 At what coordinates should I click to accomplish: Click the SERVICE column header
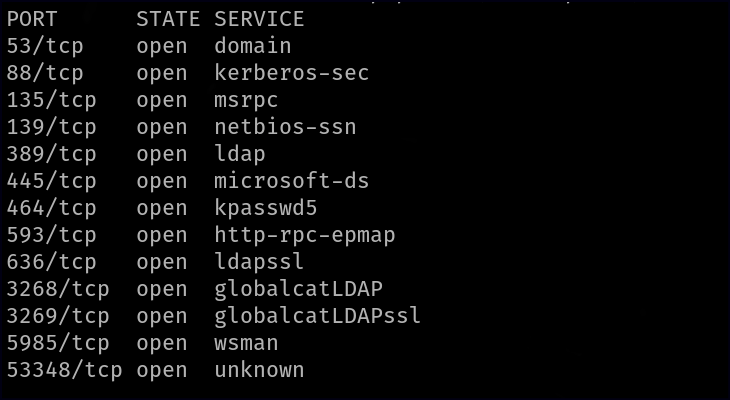tap(259, 19)
